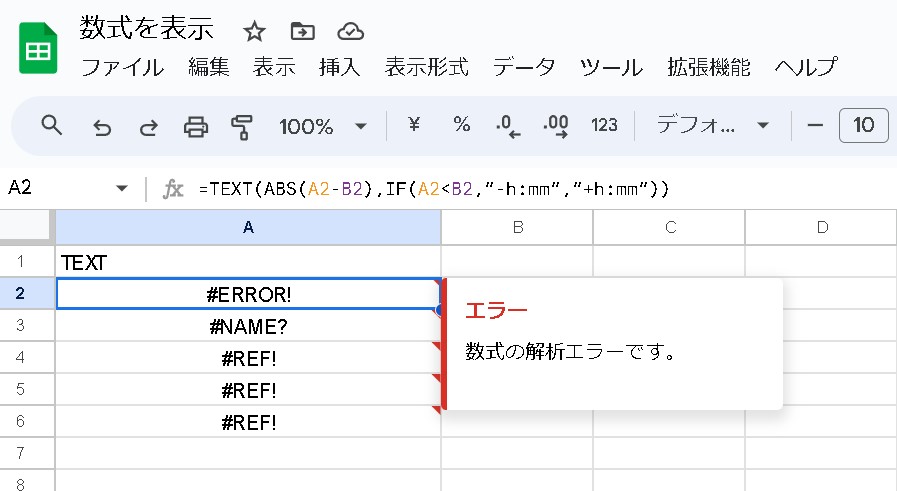Activate the paint format tool
The image size is (897, 491).
coord(241,126)
